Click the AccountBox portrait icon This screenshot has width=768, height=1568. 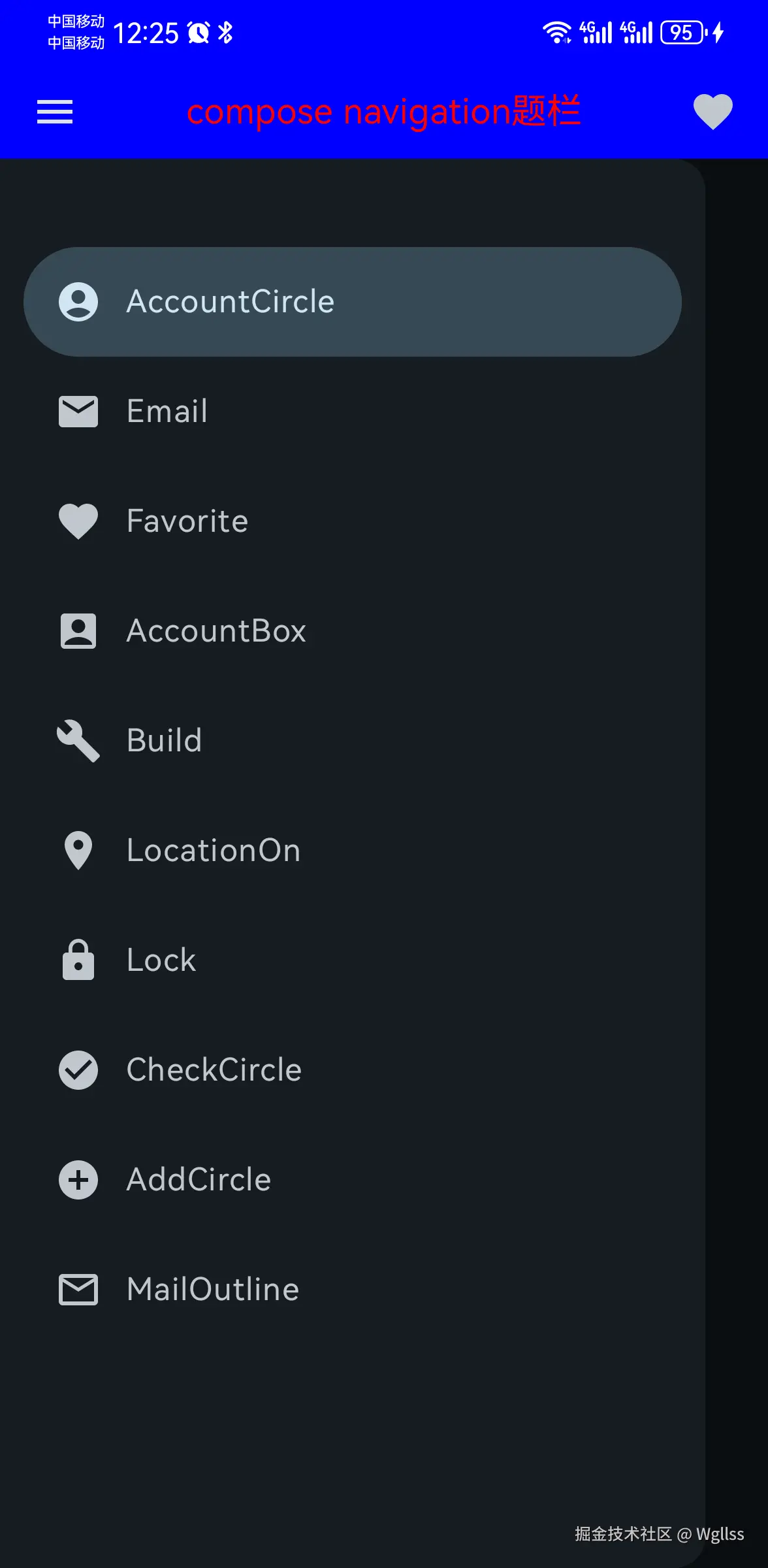coord(78,631)
